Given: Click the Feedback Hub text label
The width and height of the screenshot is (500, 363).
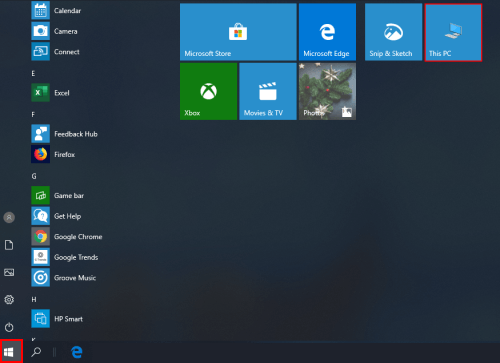Looking at the screenshot, I should click(x=76, y=134).
